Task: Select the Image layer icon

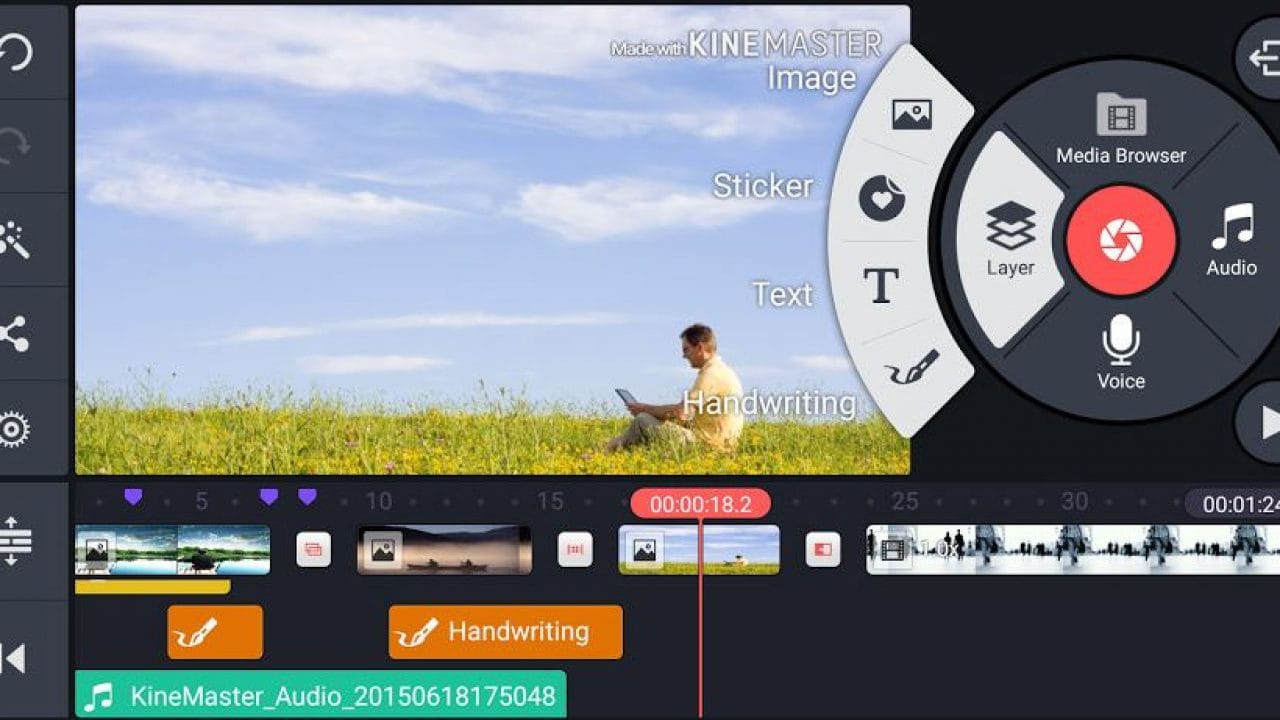Action: (x=911, y=114)
